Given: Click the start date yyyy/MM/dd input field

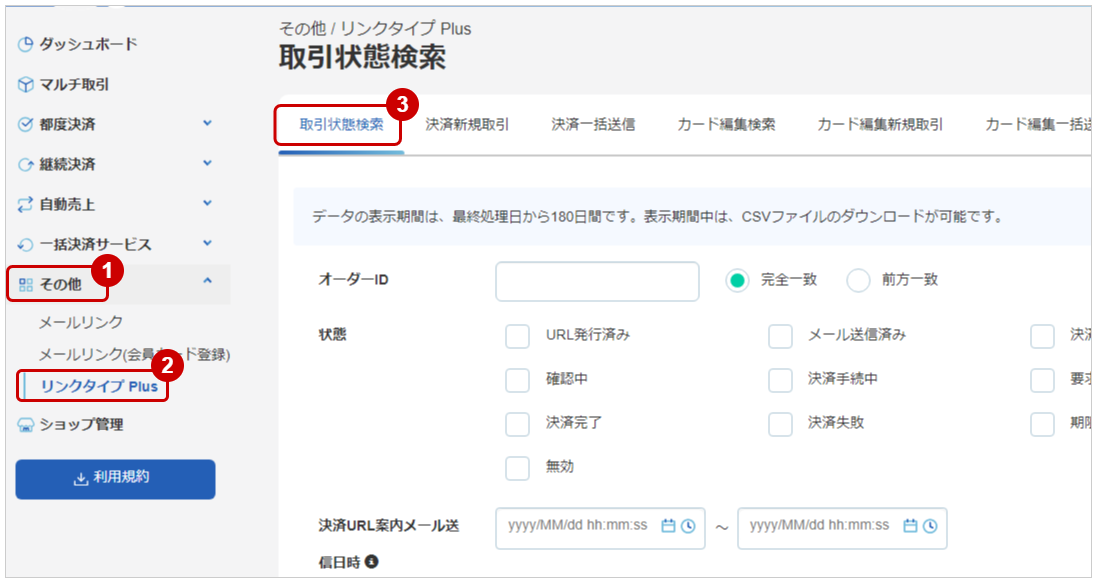Looking at the screenshot, I should (600, 528).
